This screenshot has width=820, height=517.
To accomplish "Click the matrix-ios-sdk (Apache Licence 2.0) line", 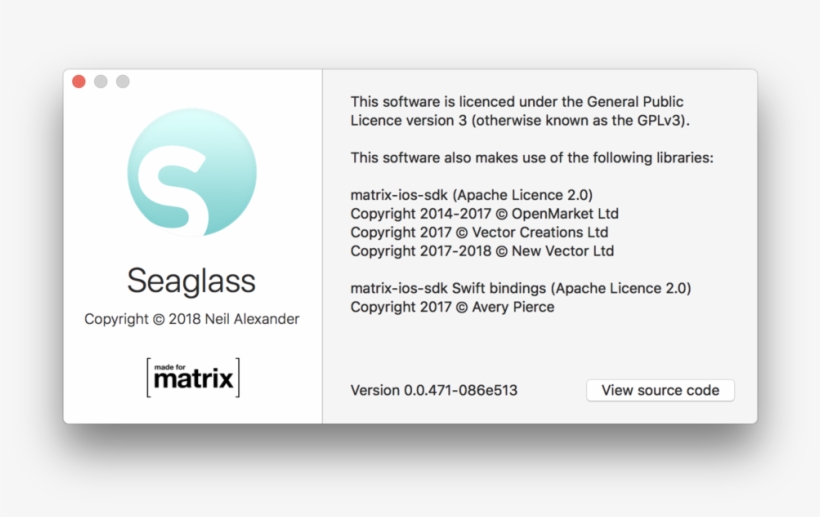I will pos(472,195).
